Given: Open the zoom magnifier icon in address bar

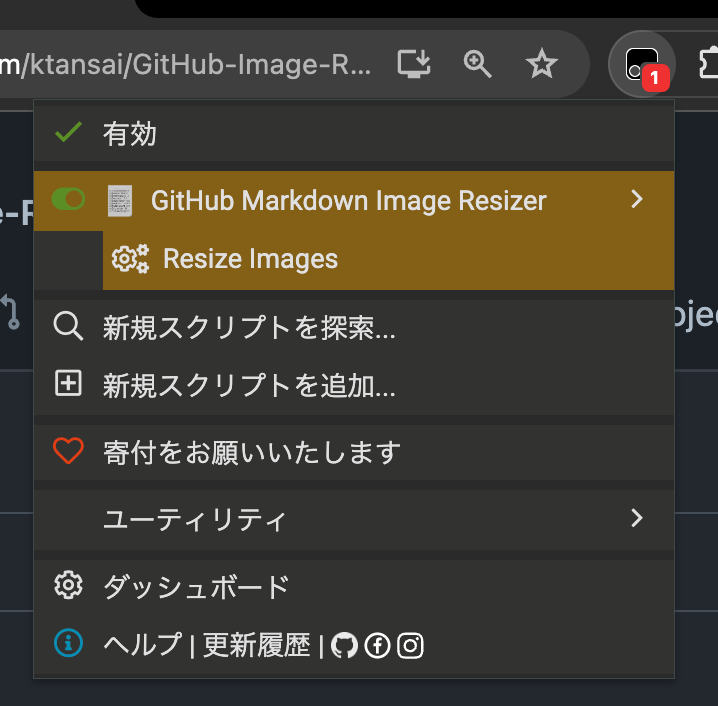Looking at the screenshot, I should (x=477, y=64).
